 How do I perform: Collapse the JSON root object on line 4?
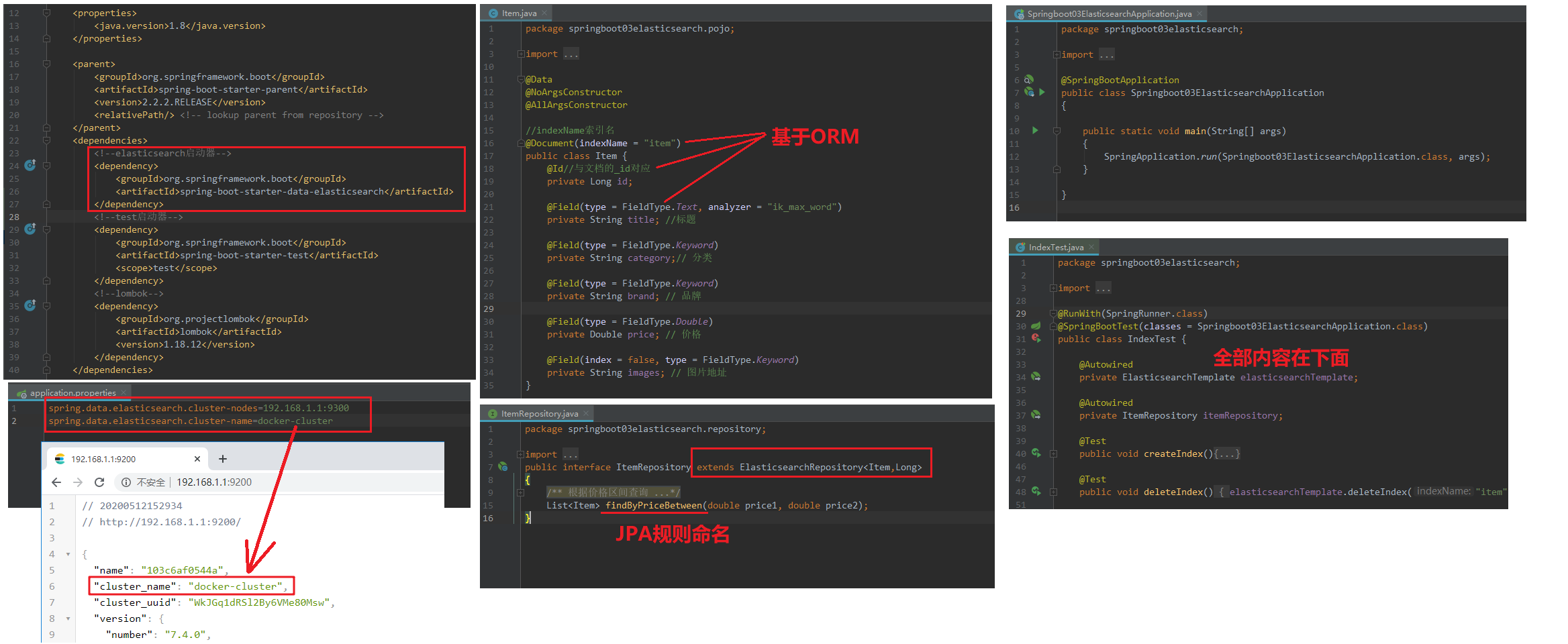[x=68, y=554]
